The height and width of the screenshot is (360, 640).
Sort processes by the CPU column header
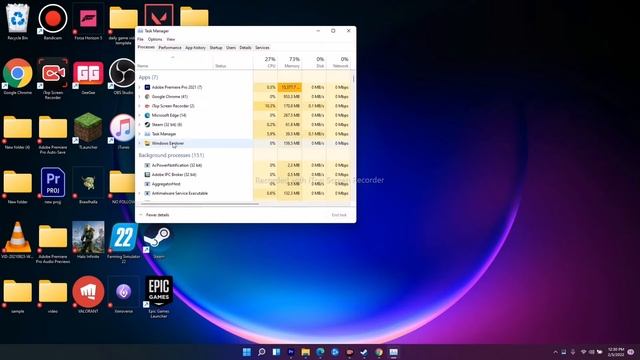[265, 62]
